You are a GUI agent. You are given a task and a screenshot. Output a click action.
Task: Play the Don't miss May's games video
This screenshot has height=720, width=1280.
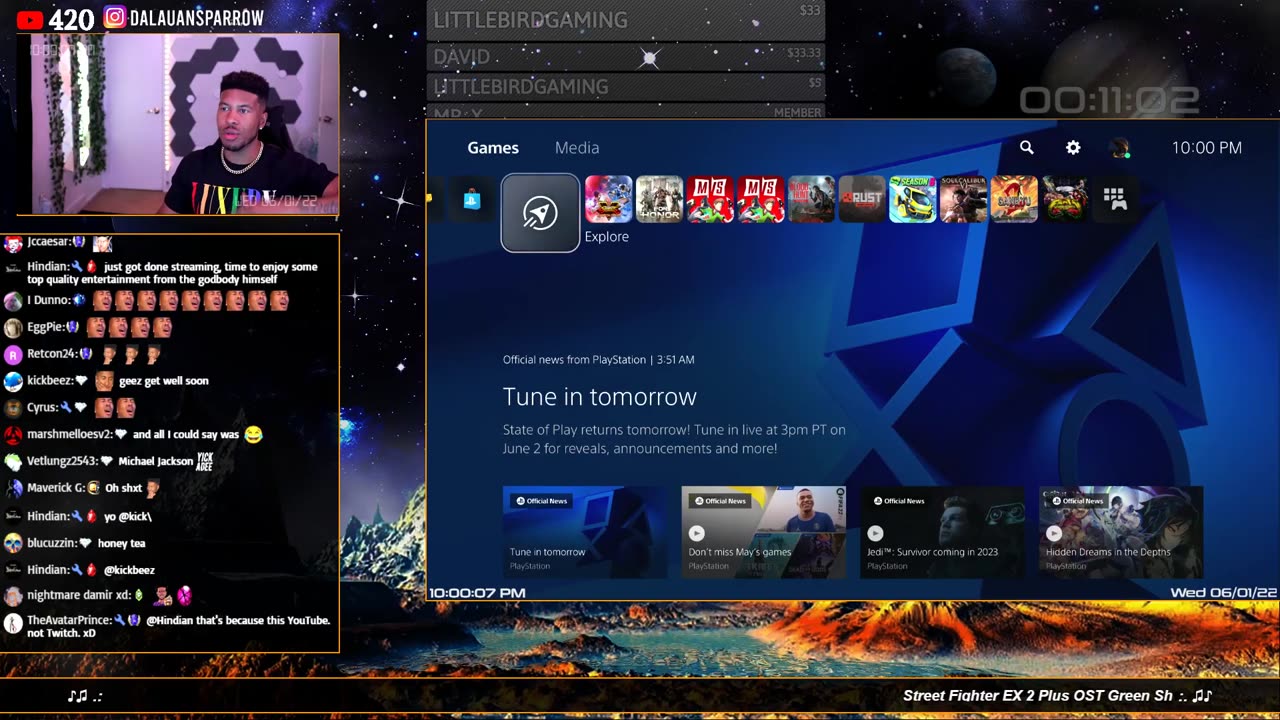tap(697, 533)
